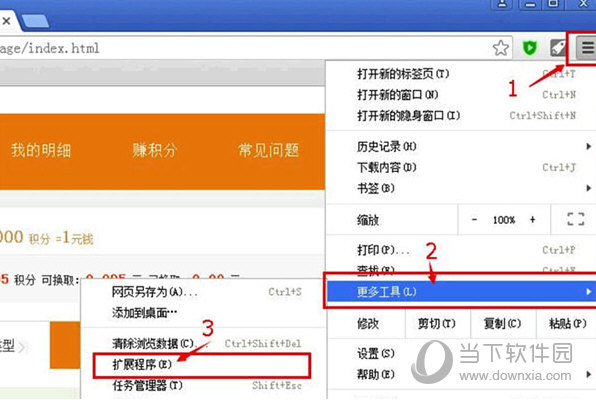596x405 pixels.
Task: Click the 积分 可换取 text on page
Action: [46, 280]
